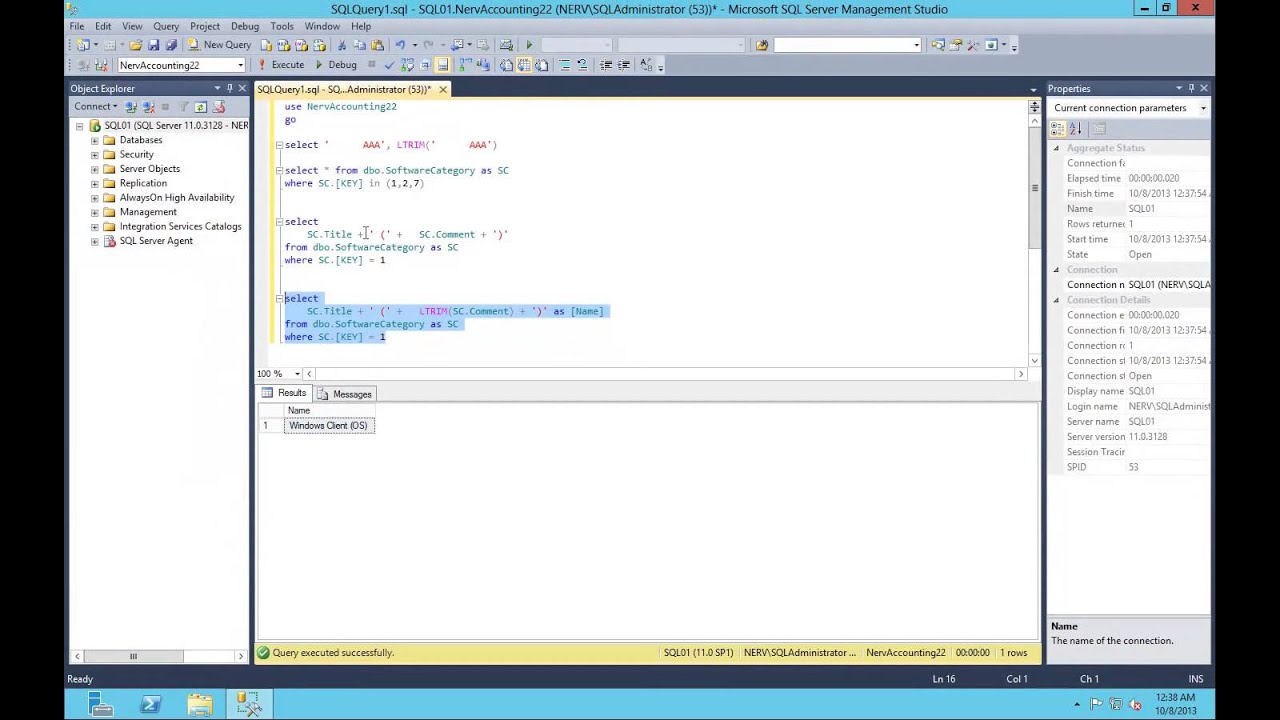Open Server Manager from taskbar
Image resolution: width=1280 pixels, height=720 pixels.
pos(100,704)
